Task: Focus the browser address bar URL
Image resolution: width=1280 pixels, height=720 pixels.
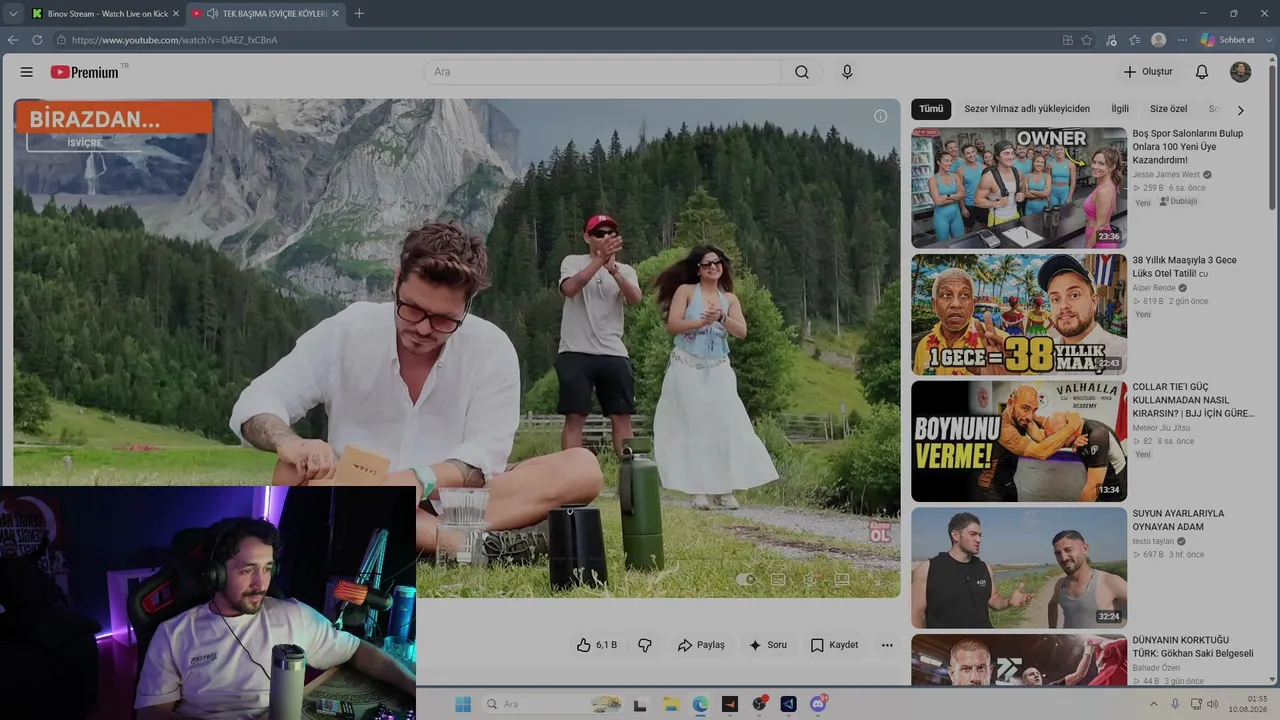Action: click(x=174, y=40)
